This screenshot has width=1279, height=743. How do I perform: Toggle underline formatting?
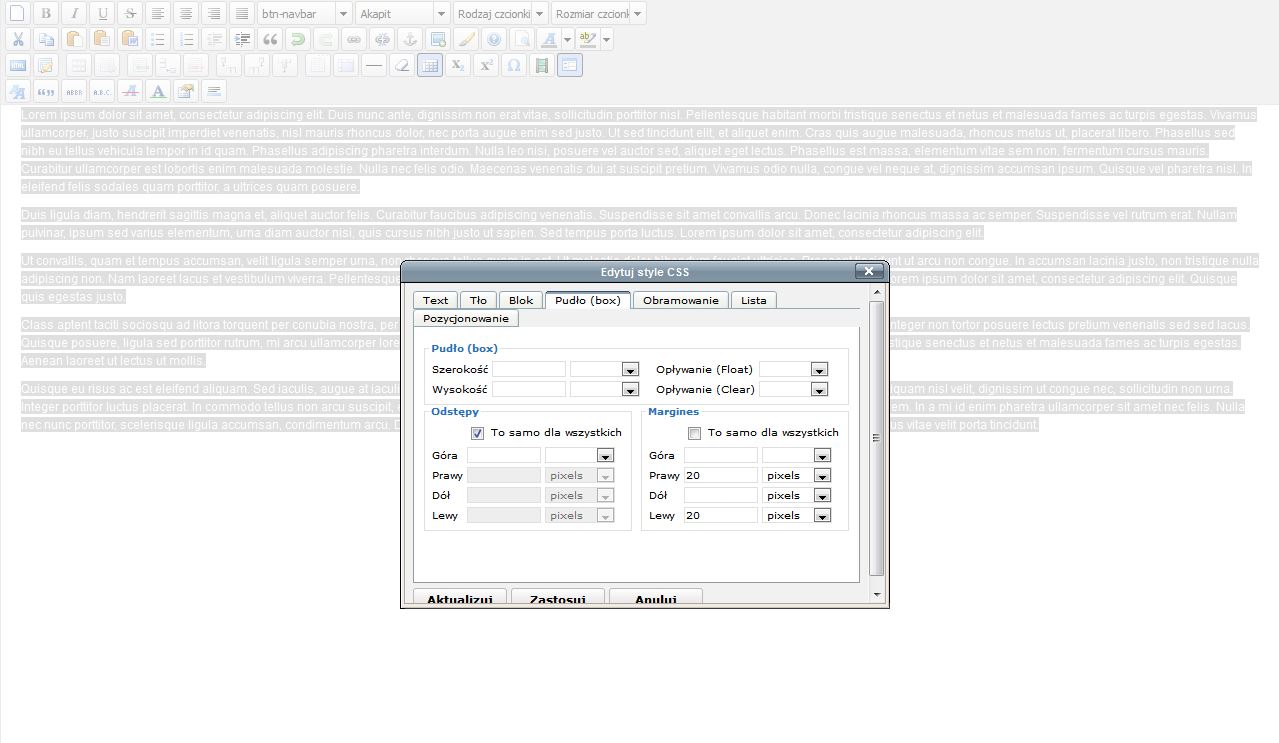pyautogui.click(x=101, y=13)
